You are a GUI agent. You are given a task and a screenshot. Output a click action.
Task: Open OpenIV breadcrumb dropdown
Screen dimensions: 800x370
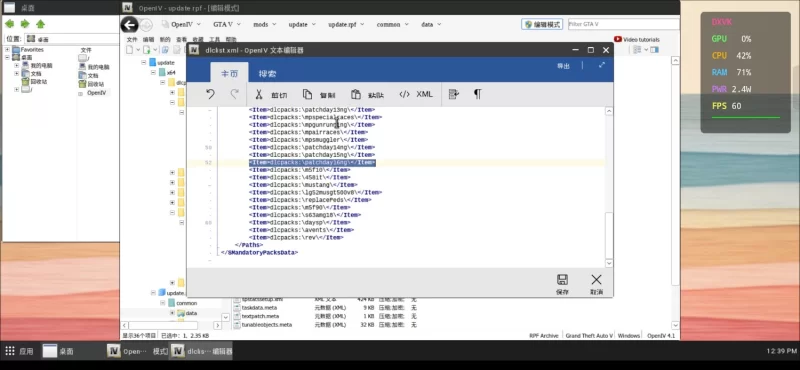199,24
